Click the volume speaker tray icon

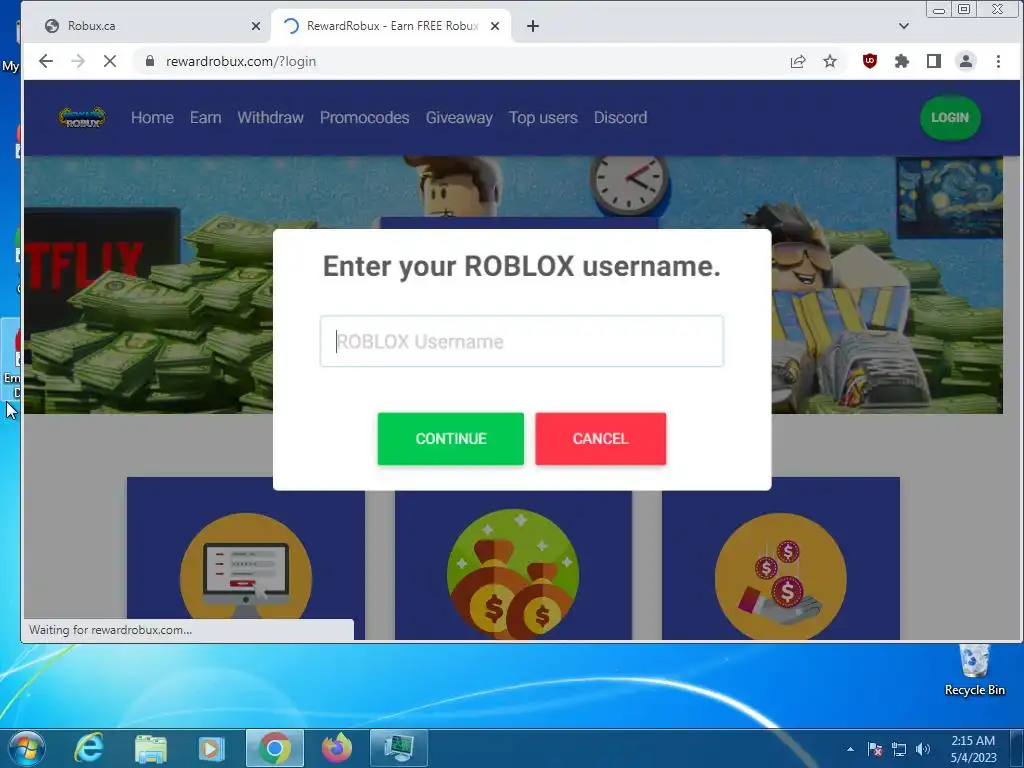[x=922, y=749]
